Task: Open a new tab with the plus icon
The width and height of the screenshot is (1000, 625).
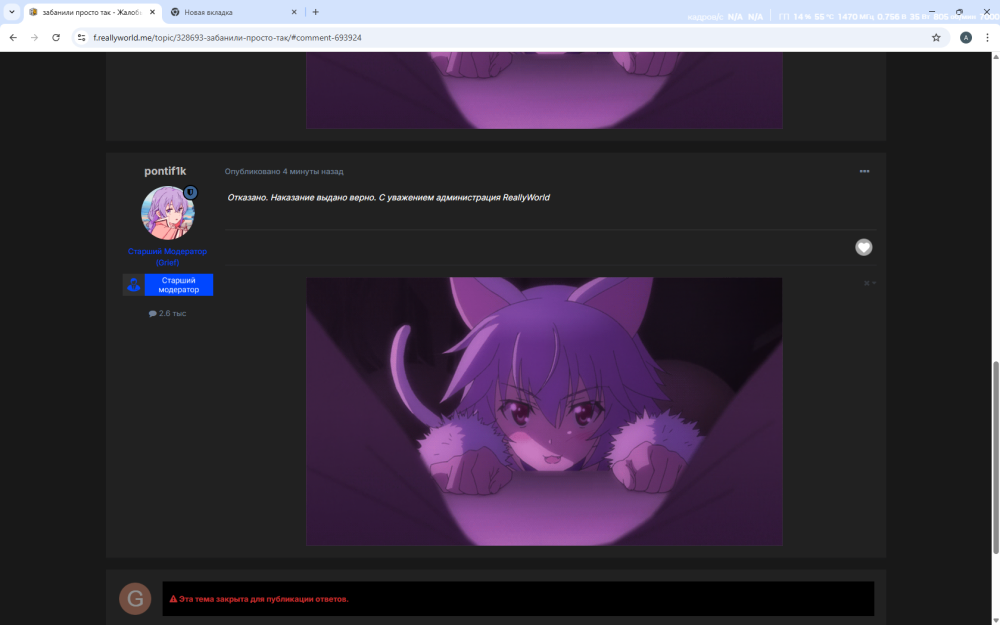Action: [x=315, y=12]
